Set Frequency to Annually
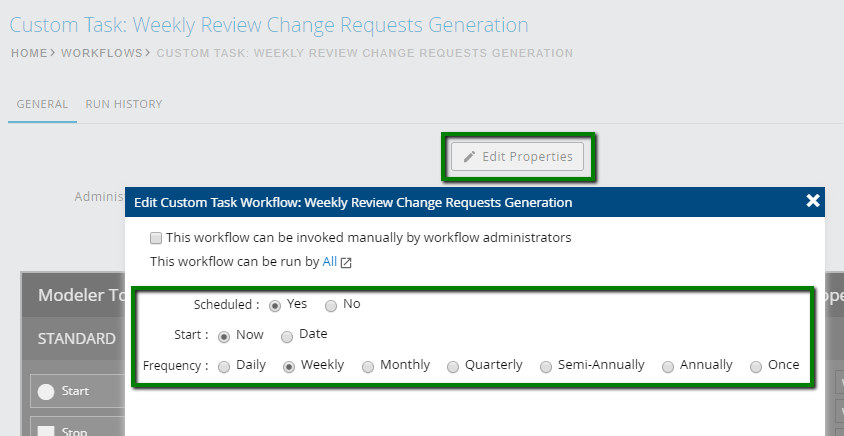This screenshot has height=436, width=844. (668, 367)
